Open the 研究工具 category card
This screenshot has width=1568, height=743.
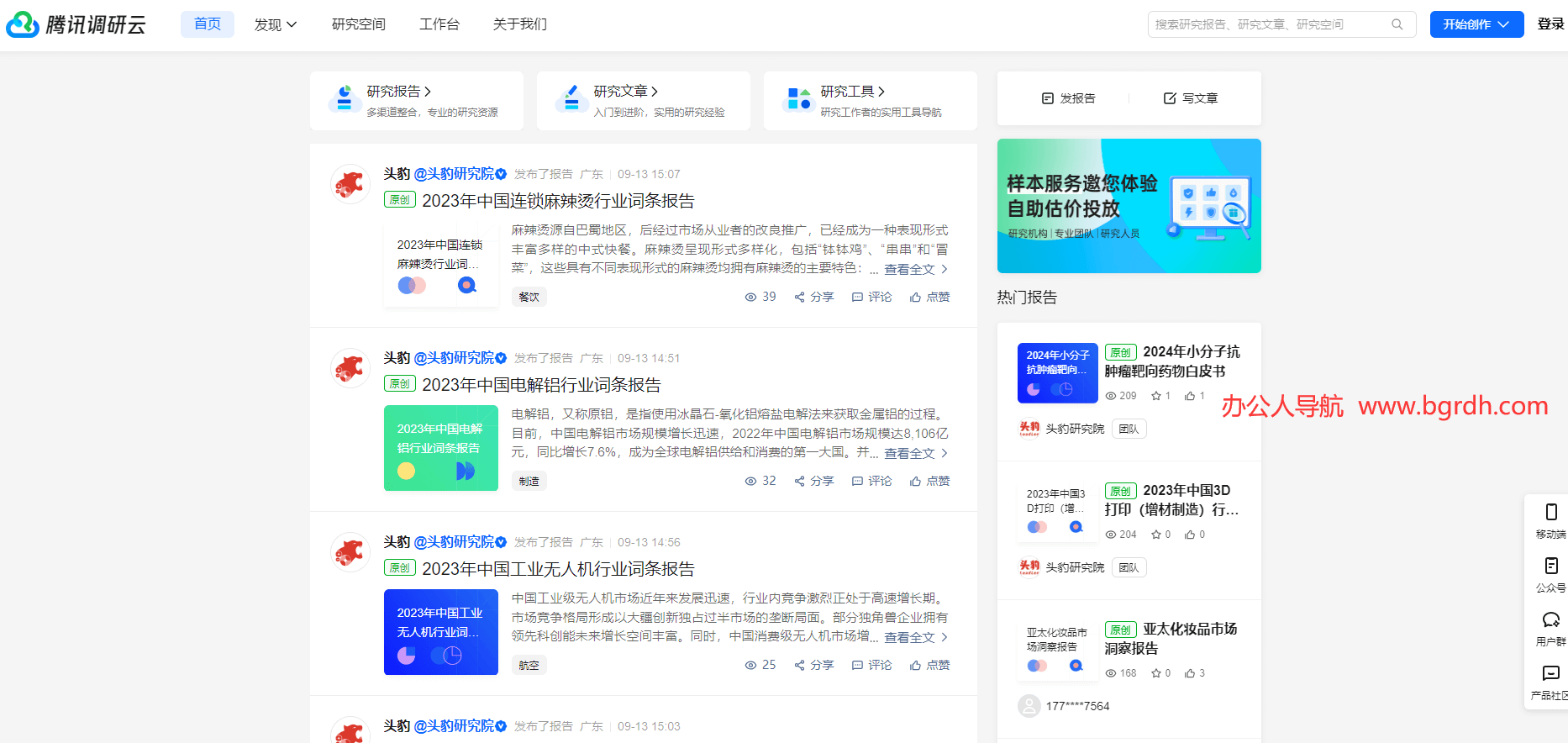point(871,101)
